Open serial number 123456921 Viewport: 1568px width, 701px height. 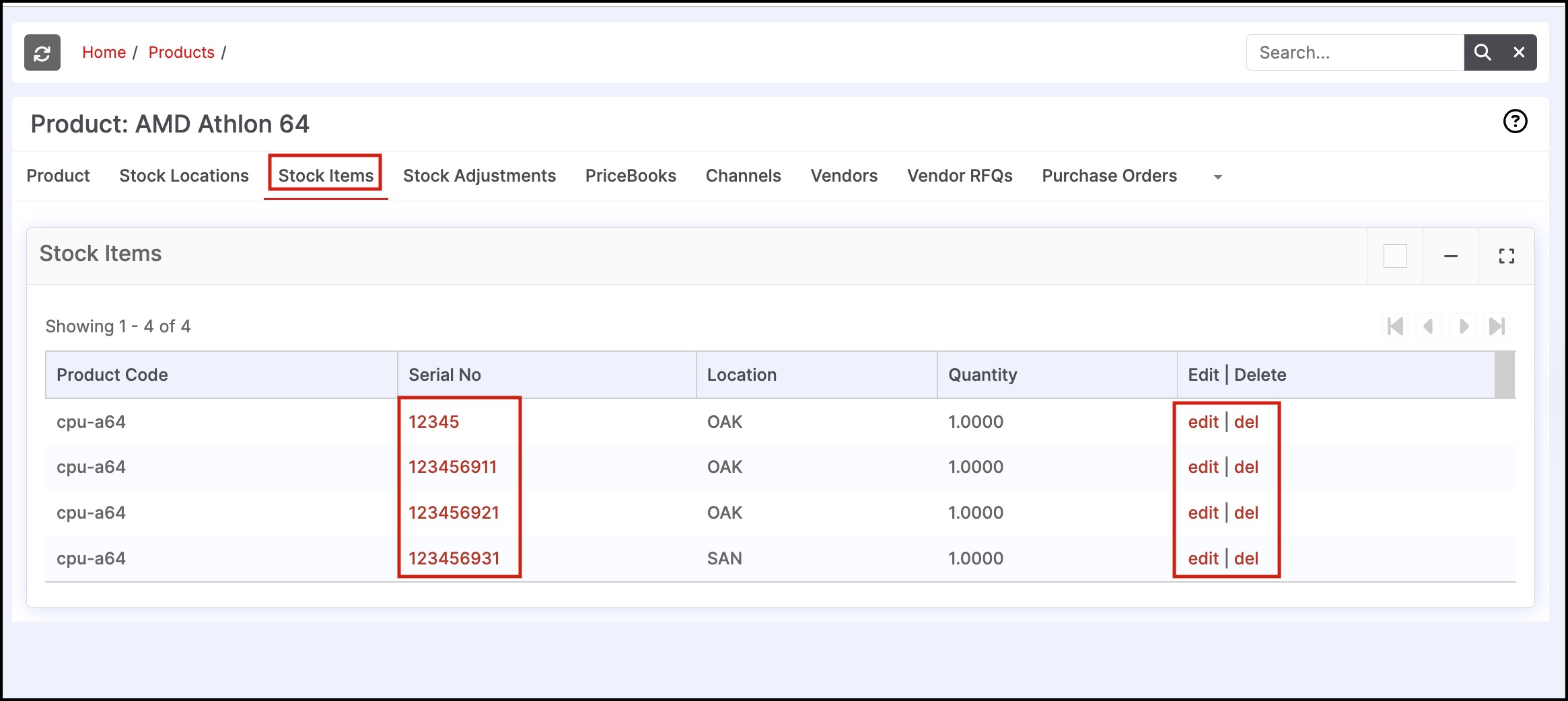(454, 513)
